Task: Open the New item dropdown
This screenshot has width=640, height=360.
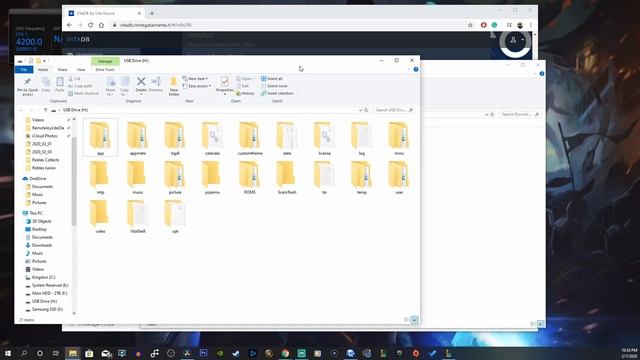Action: tap(195, 78)
